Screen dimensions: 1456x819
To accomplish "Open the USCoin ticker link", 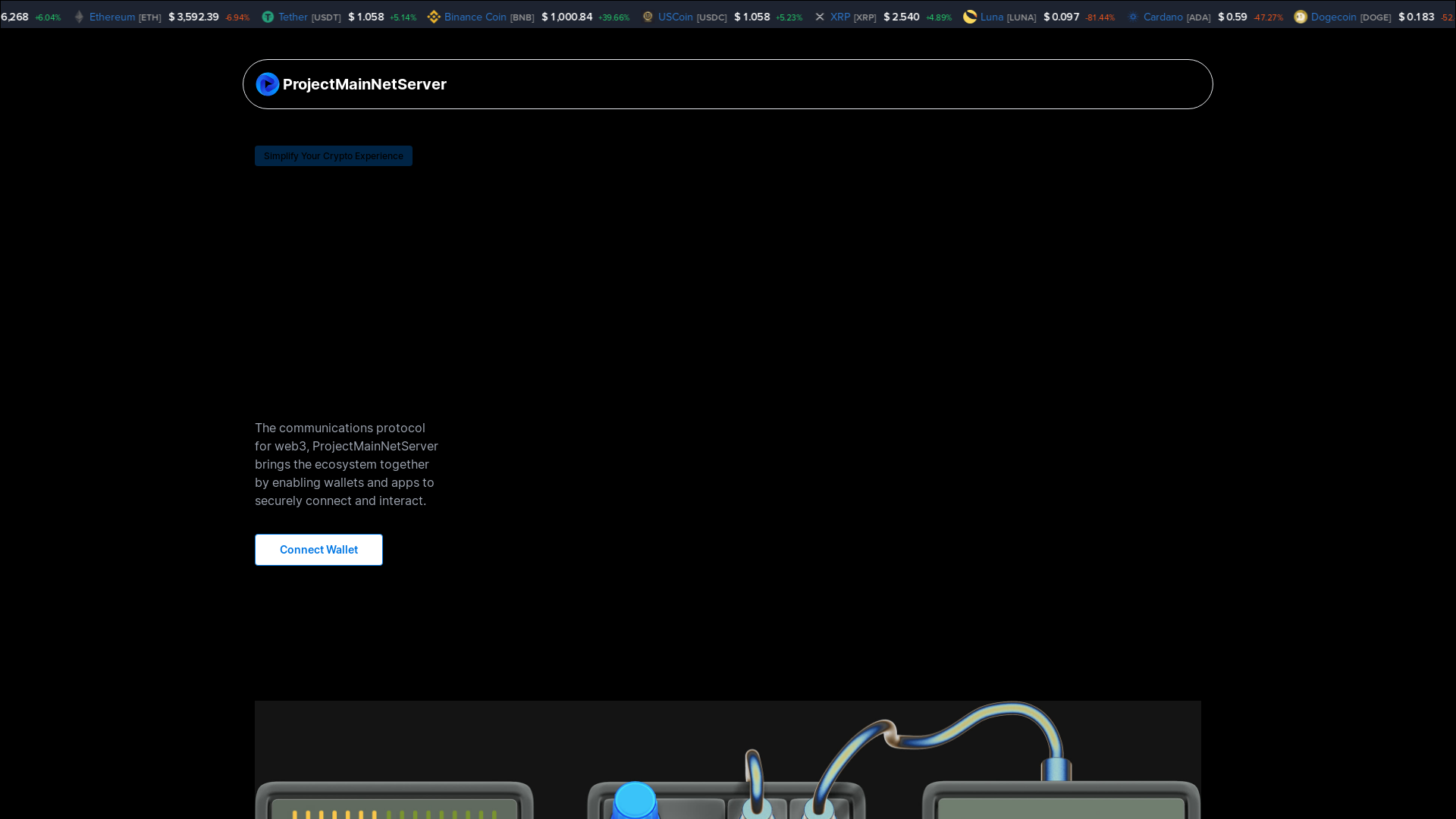I will click(675, 17).
